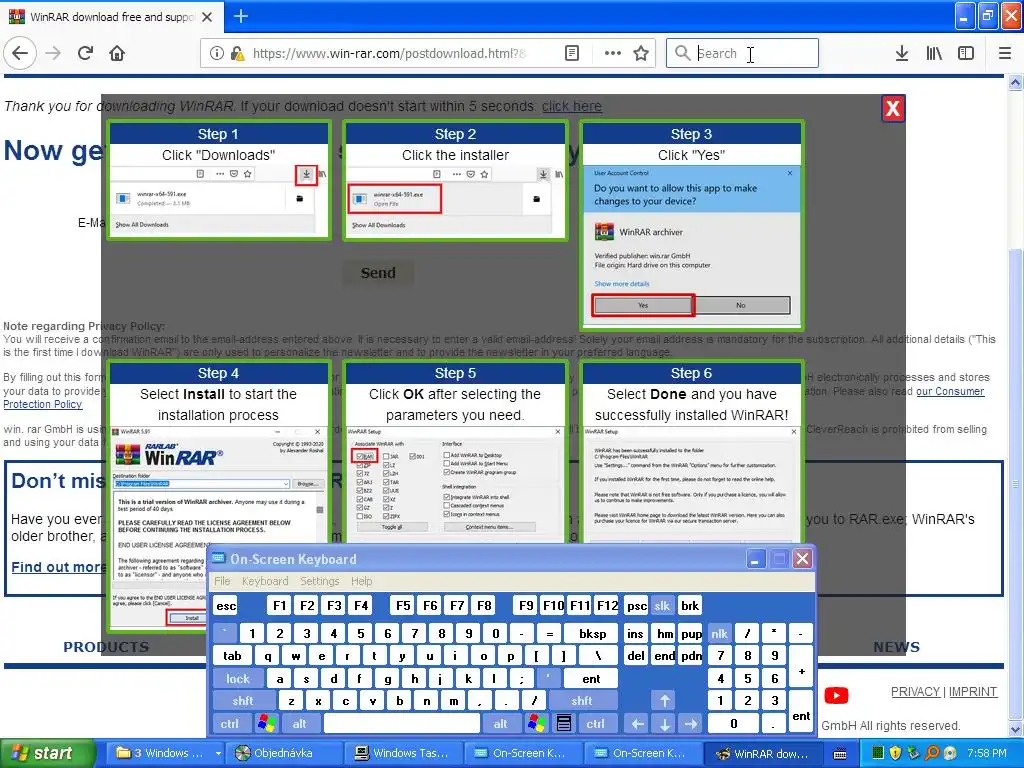The height and width of the screenshot is (768, 1024).
Task: Toggle the left shft key on keyboard
Action: [243, 701]
